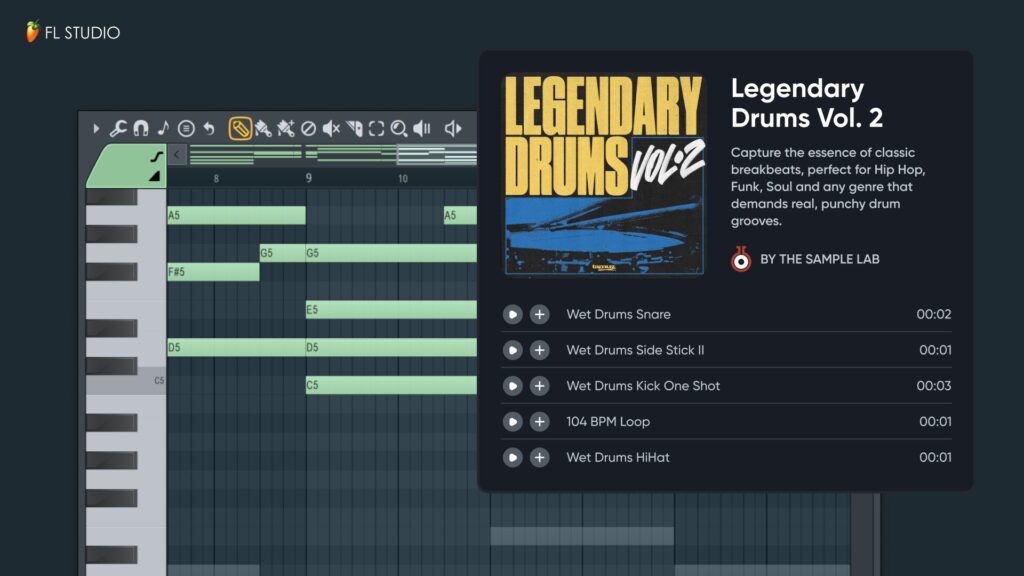Click the note overview strip above the ruler
The height and width of the screenshot is (576, 1024).
[x=332, y=155]
